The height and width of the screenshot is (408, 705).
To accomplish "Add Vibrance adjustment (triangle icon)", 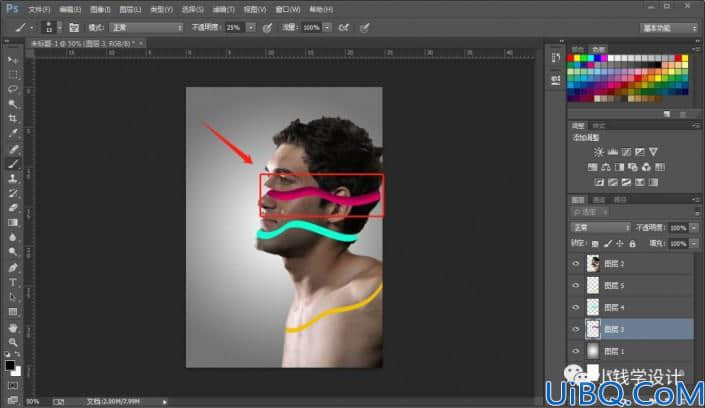I will pos(653,152).
